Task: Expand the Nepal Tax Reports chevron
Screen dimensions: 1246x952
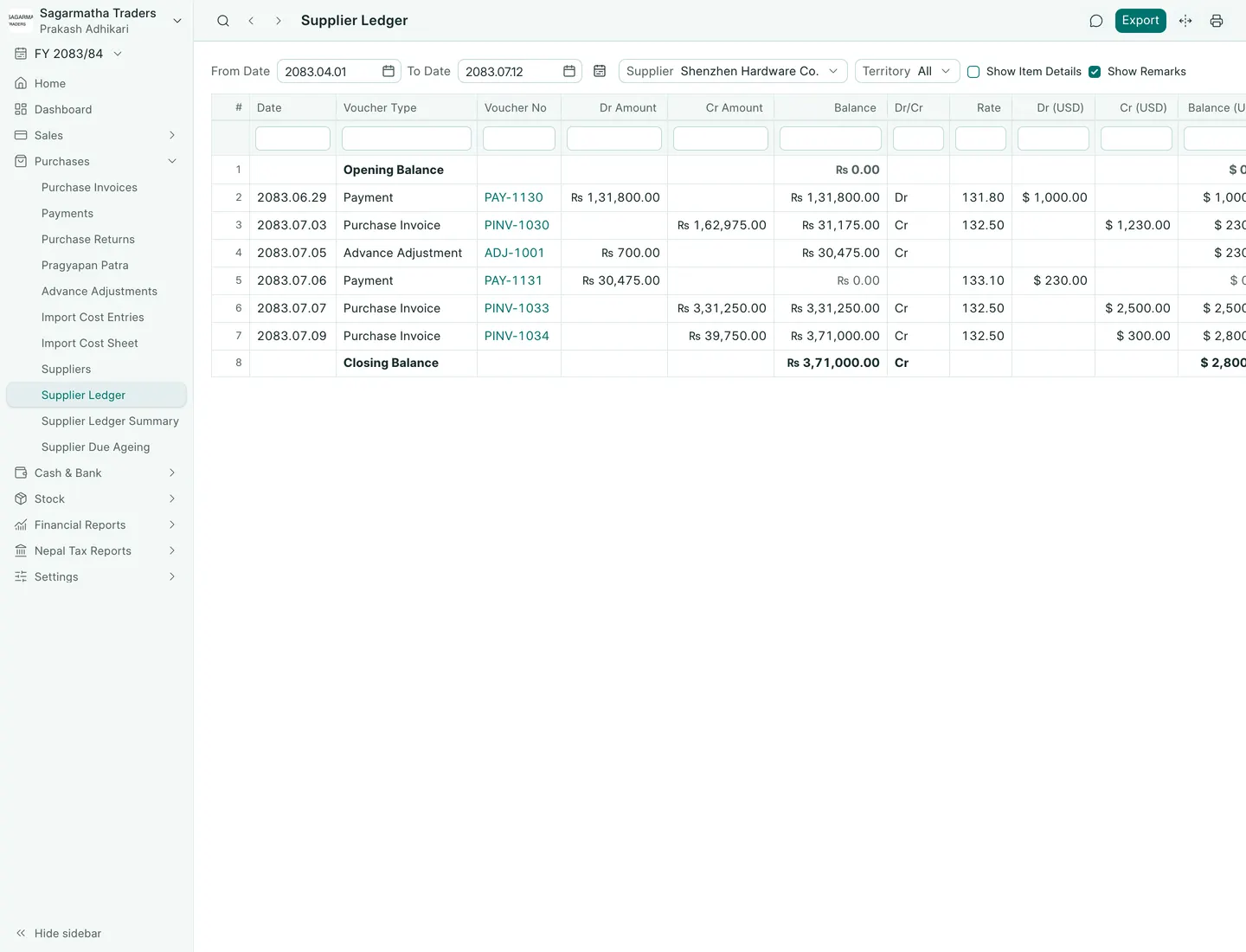Action: click(x=172, y=550)
